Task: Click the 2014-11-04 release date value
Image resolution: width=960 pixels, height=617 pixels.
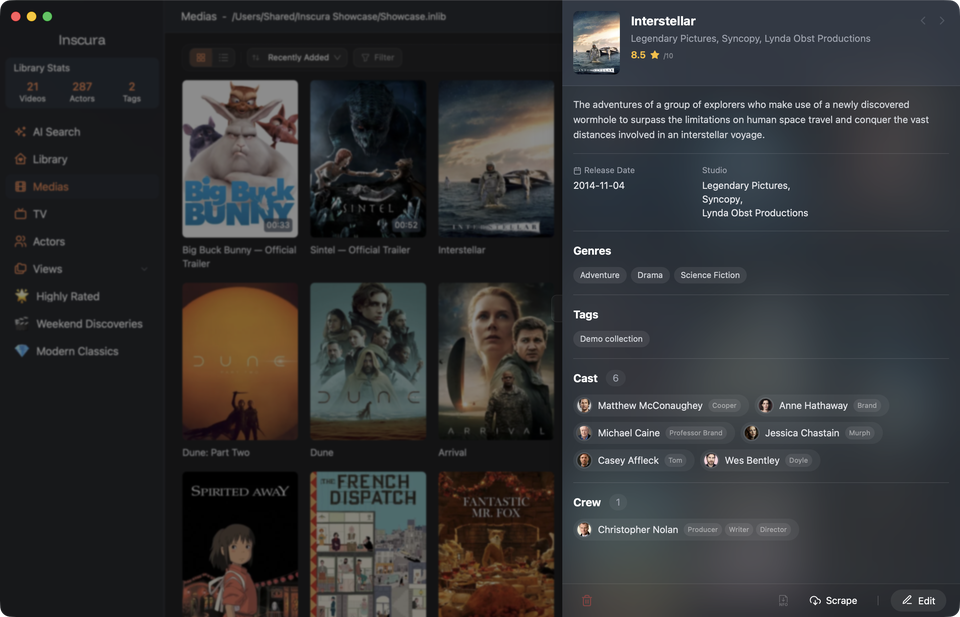Action: point(599,185)
